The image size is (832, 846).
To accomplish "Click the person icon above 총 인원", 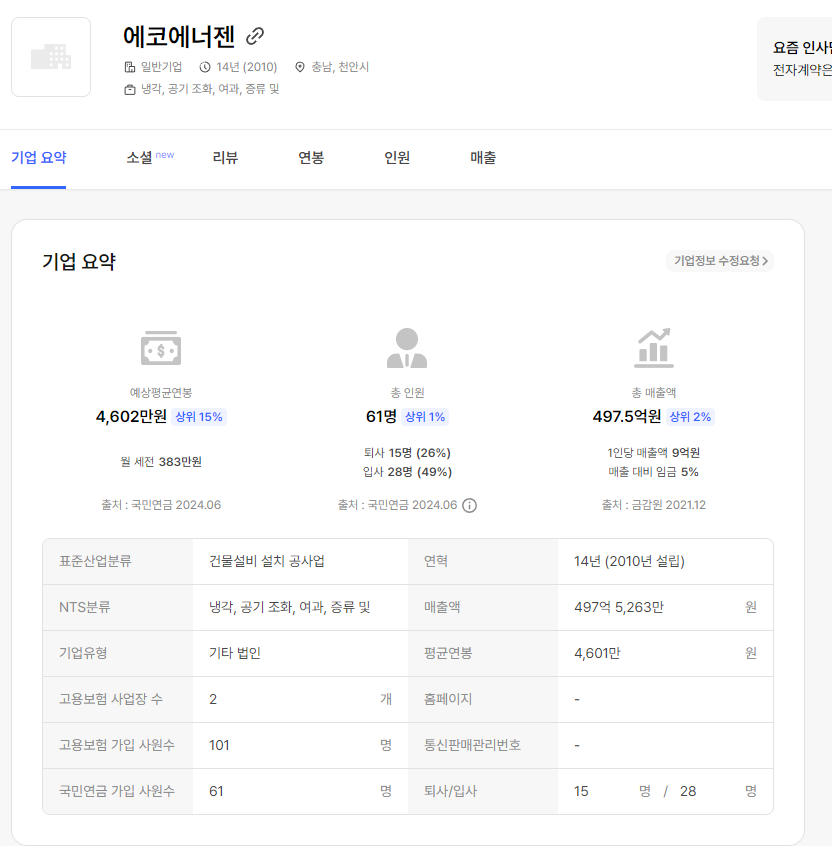I will [407, 348].
